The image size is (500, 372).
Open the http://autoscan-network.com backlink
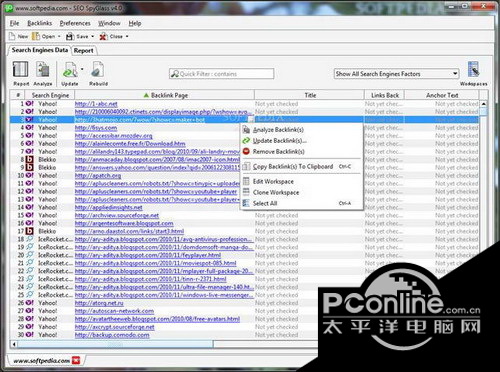pos(114,311)
